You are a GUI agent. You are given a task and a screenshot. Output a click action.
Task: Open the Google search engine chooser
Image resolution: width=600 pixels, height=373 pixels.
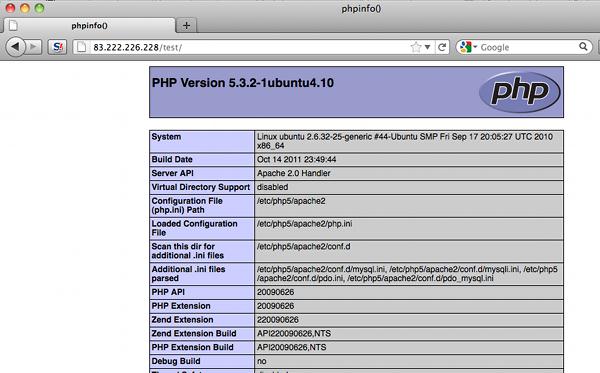click(x=469, y=47)
